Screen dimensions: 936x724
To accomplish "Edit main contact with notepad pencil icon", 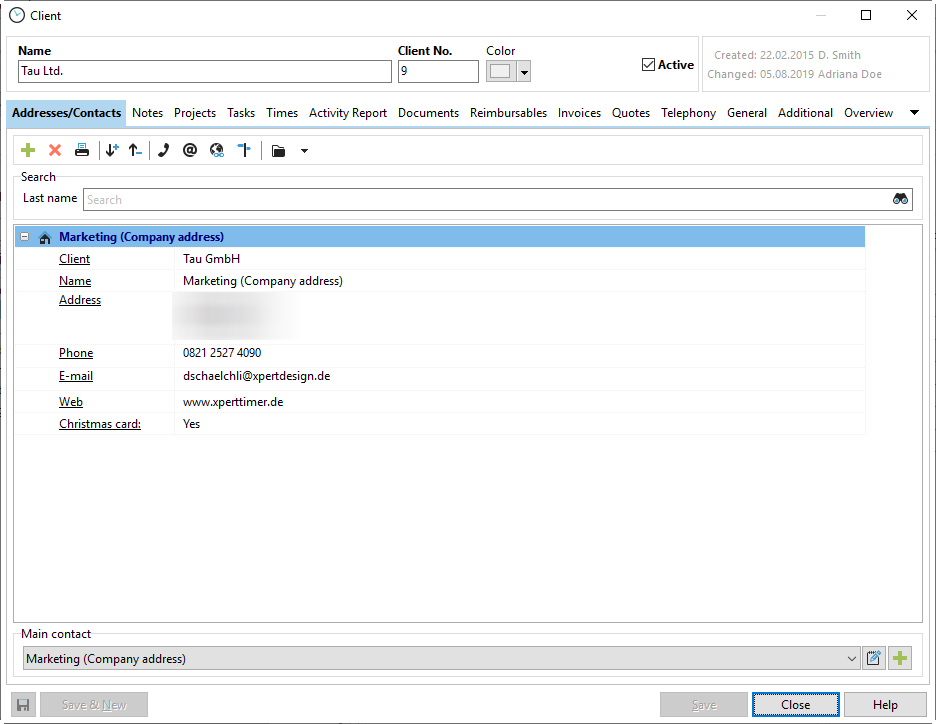I will pos(874,658).
